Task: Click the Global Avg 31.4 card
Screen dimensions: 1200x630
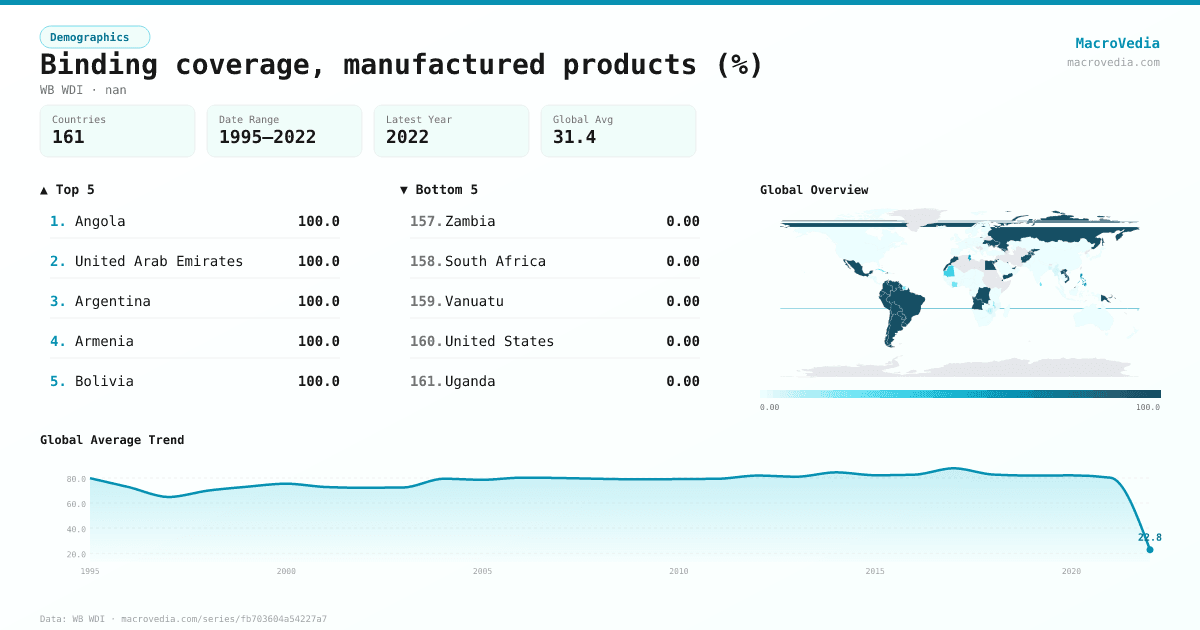Action: 618,130
